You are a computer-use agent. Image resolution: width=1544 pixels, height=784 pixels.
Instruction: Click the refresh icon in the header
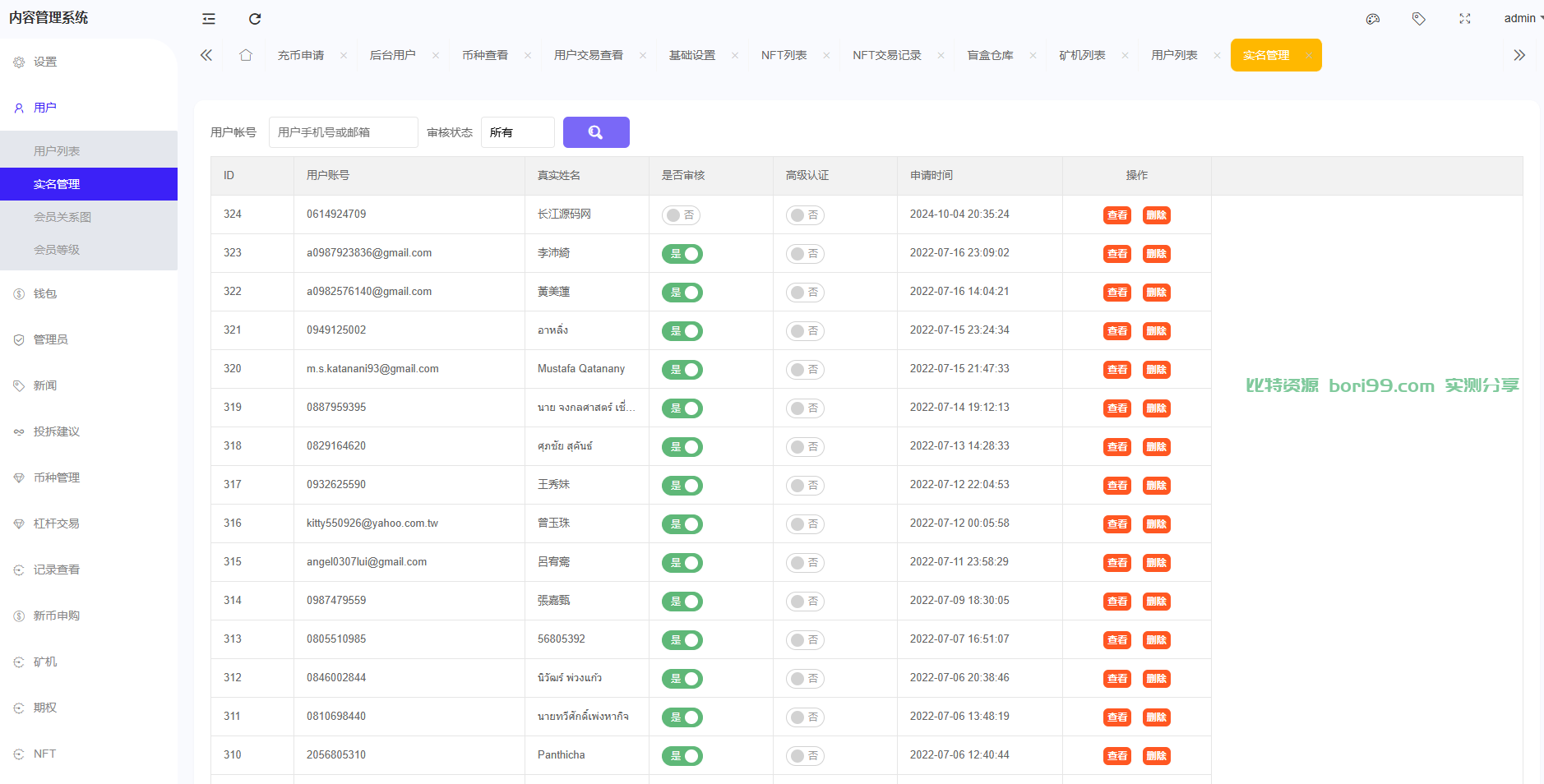point(255,19)
